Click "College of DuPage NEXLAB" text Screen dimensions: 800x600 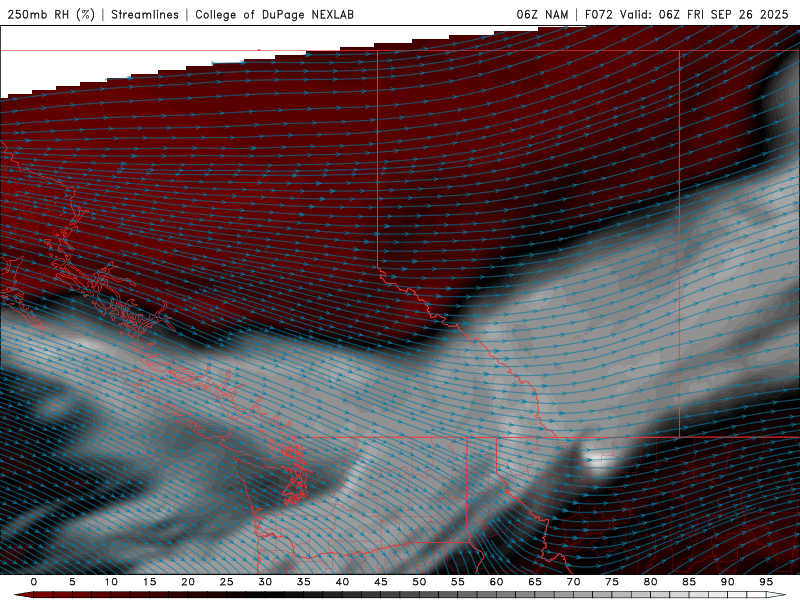click(274, 14)
